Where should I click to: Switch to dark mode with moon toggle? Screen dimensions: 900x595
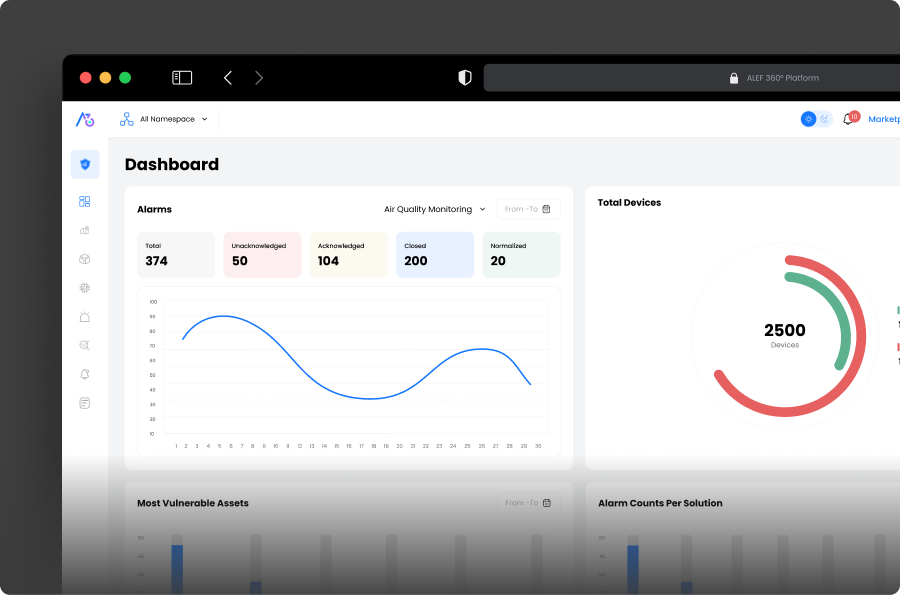(x=825, y=119)
